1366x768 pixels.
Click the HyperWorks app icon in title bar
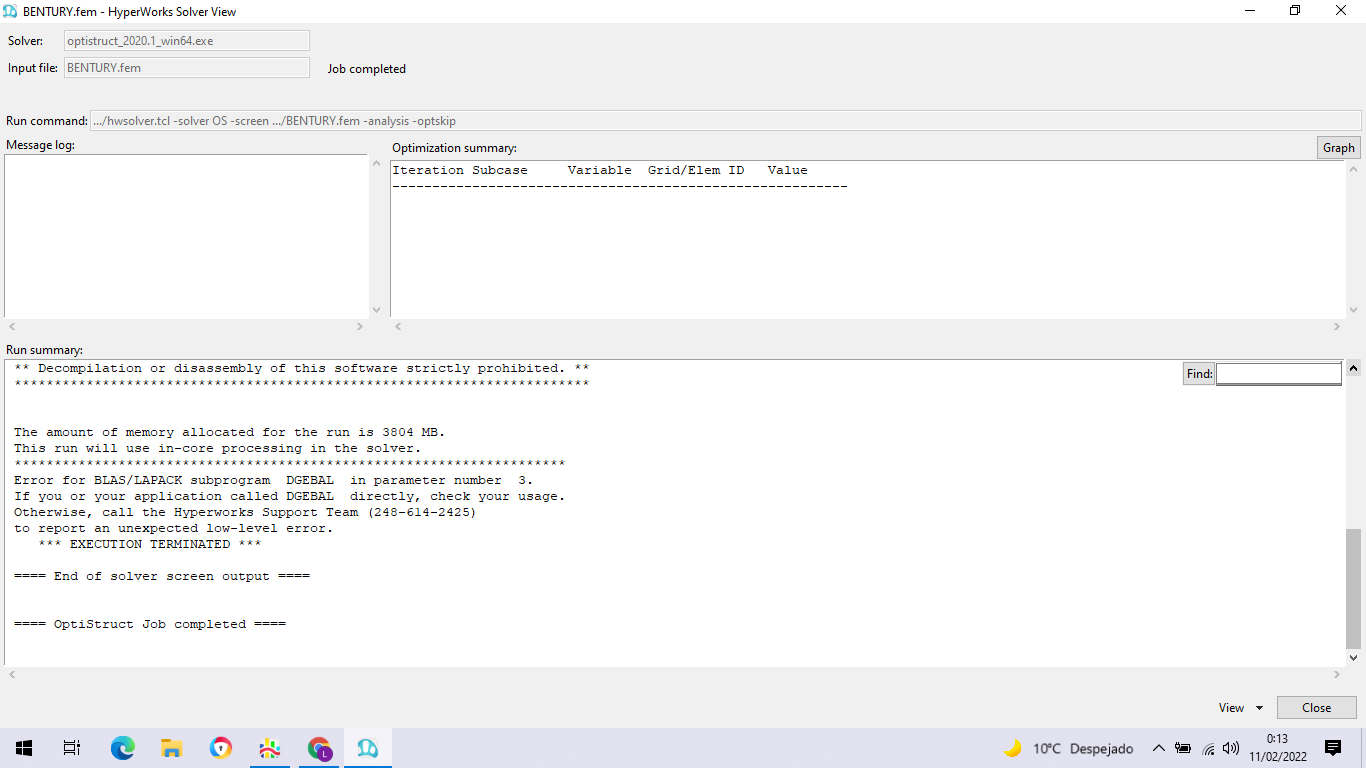(x=11, y=11)
